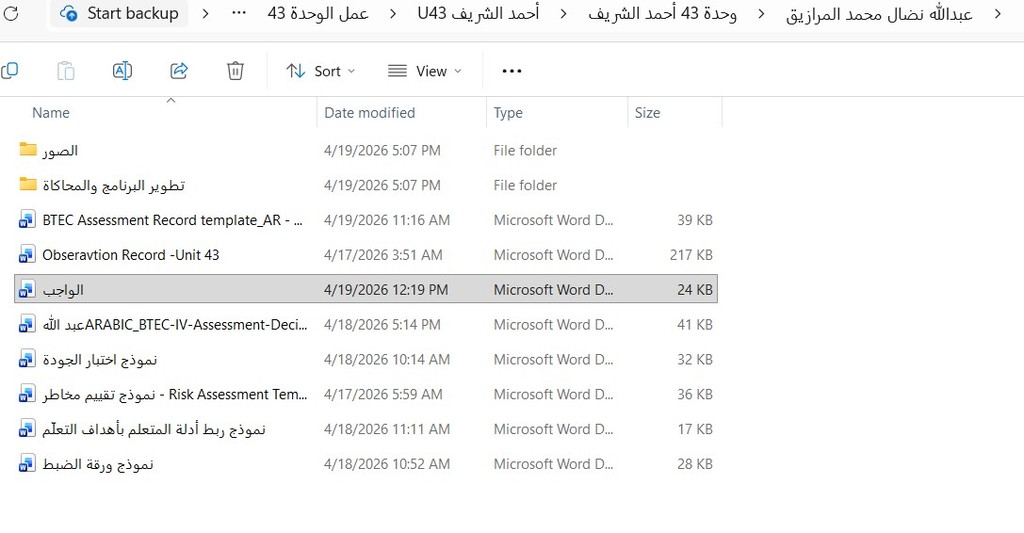
Task: Click the Paste clipboard icon
Action: pyautogui.click(x=66, y=71)
